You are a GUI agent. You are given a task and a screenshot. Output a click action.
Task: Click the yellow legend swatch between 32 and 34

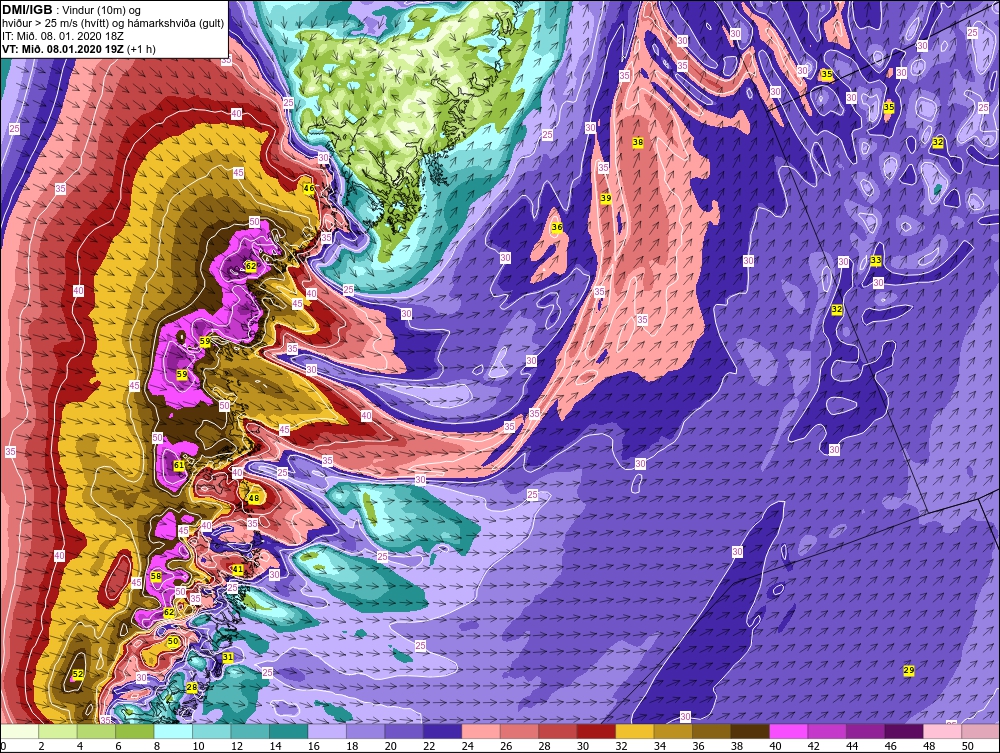(635, 731)
